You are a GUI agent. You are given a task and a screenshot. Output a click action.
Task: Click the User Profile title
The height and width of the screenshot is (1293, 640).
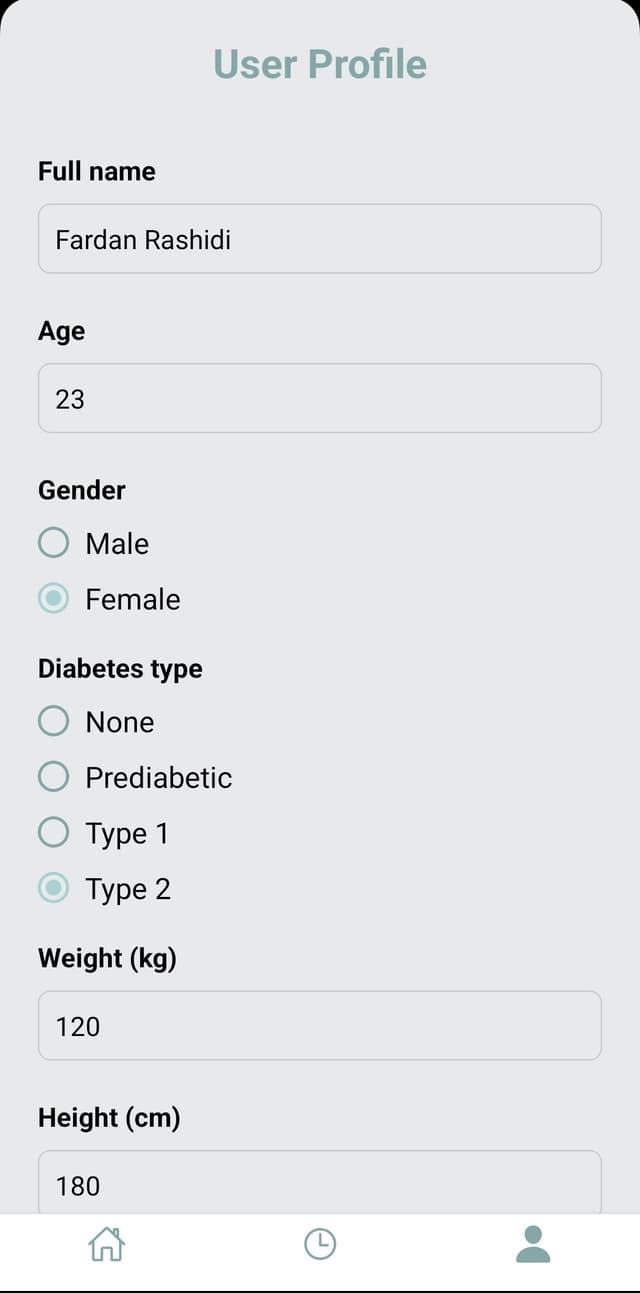[320, 64]
